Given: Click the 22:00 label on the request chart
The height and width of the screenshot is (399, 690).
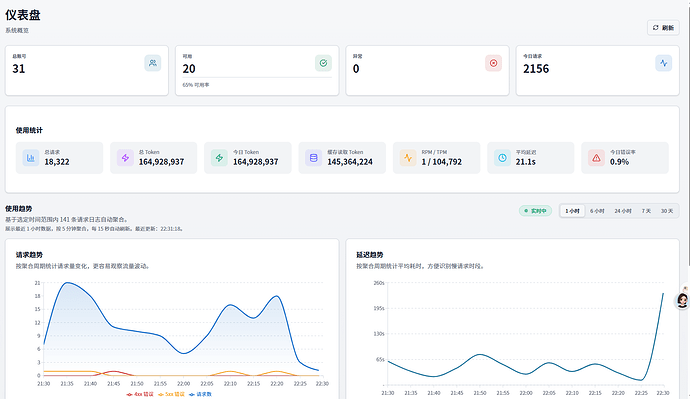Looking at the screenshot, I should click(x=184, y=384).
